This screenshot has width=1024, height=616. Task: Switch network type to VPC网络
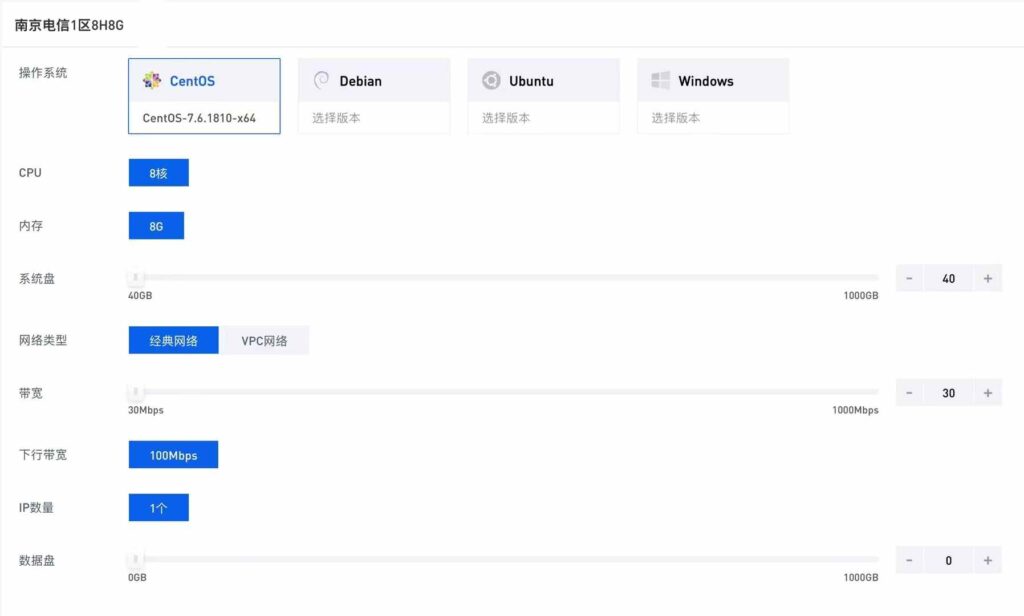(x=264, y=341)
